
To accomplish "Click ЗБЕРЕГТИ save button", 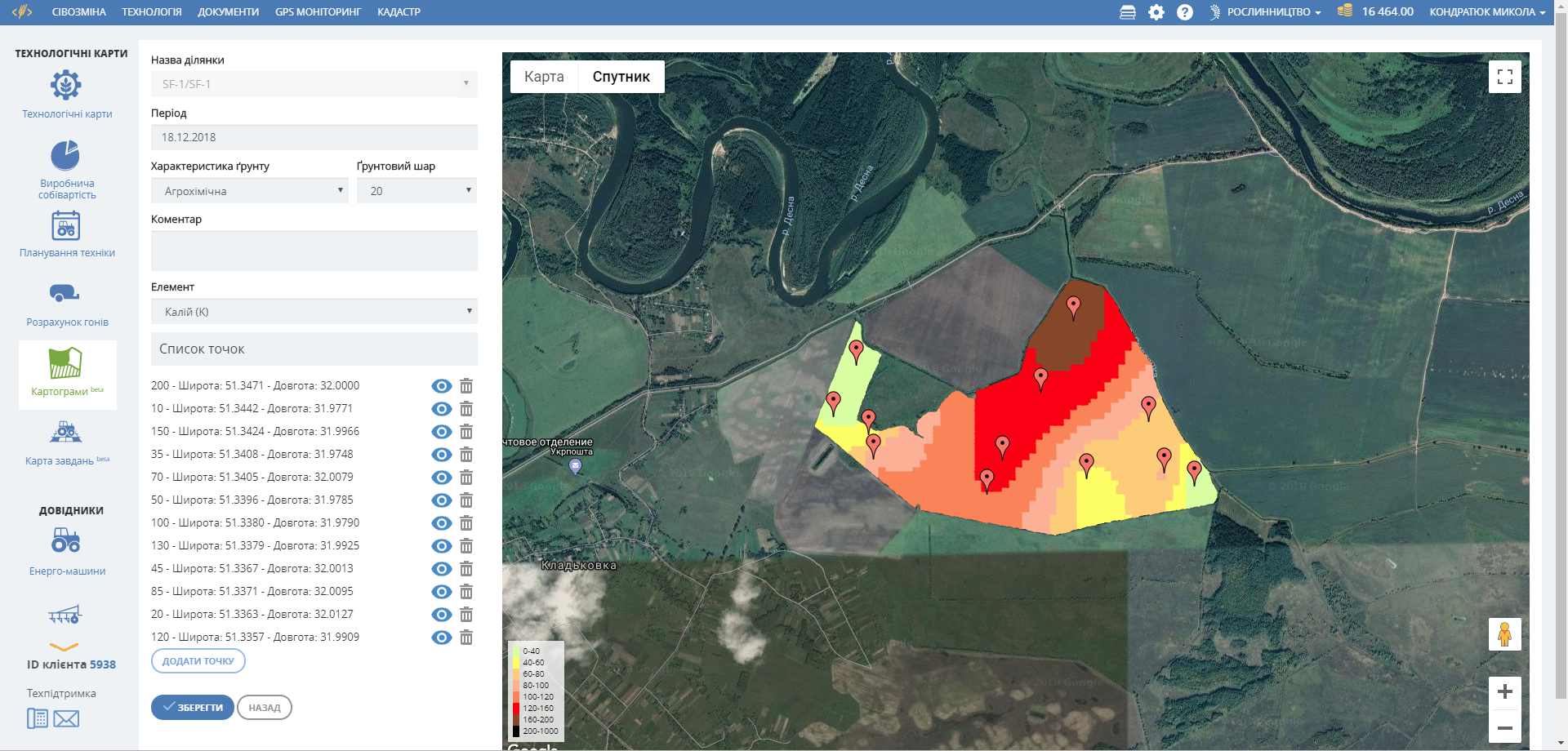I will click(x=193, y=708).
